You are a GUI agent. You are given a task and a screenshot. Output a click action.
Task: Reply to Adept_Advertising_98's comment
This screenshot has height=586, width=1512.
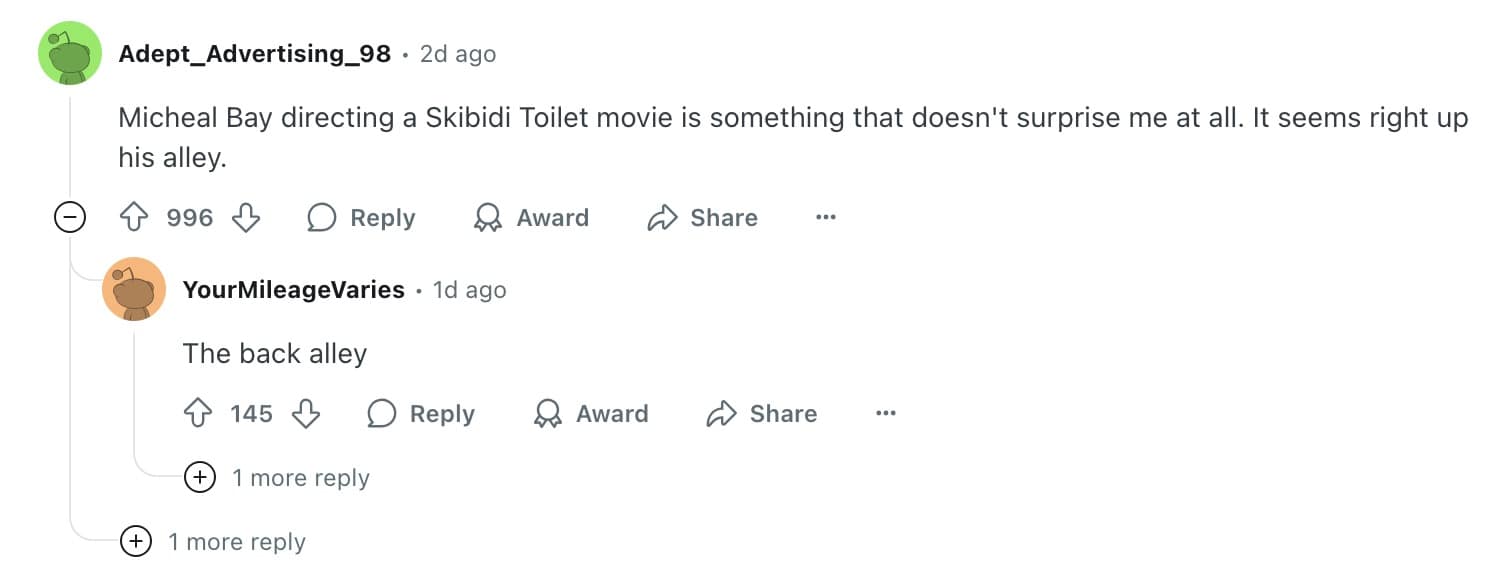360,218
